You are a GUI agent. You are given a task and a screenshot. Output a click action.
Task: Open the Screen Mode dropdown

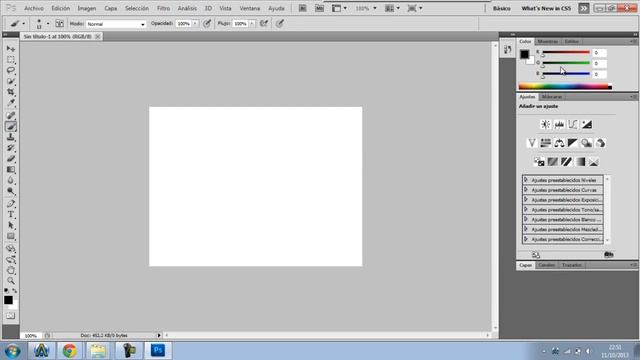[415, 8]
